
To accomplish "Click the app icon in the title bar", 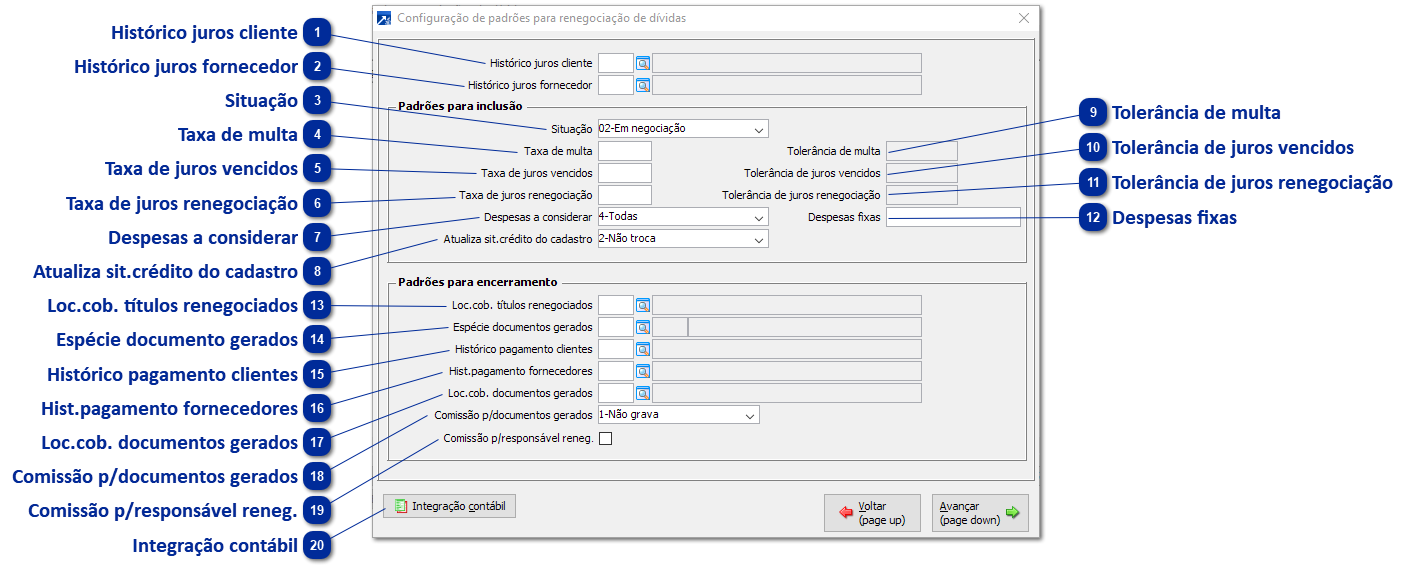I will click(384, 18).
